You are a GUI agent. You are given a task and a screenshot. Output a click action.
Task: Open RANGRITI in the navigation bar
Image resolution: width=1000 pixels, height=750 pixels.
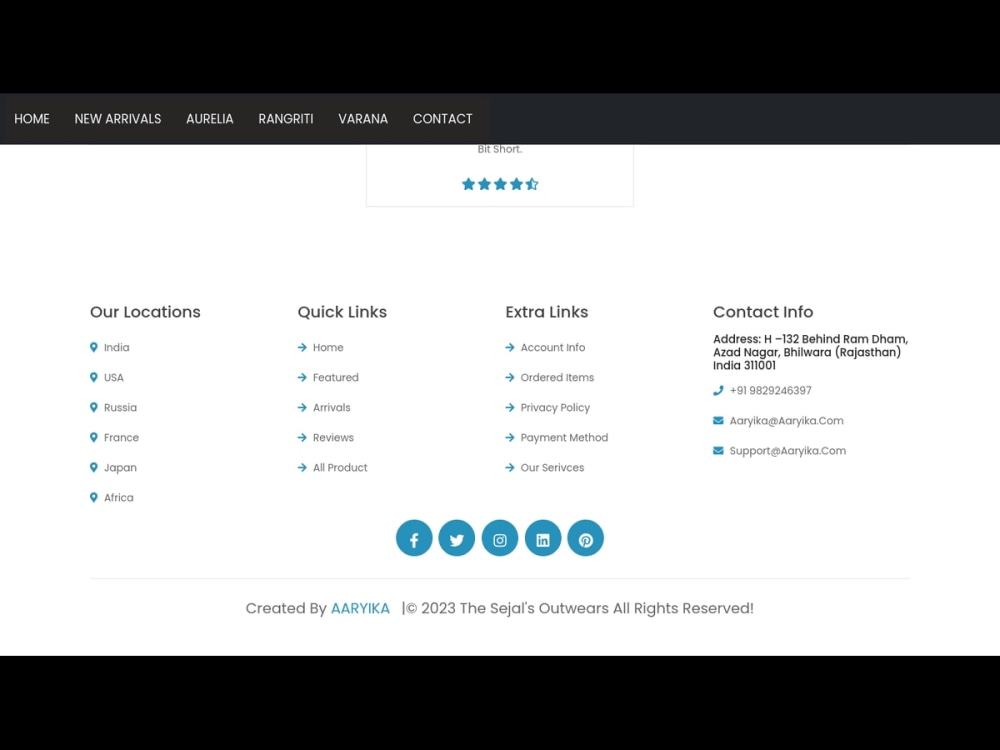(286, 119)
